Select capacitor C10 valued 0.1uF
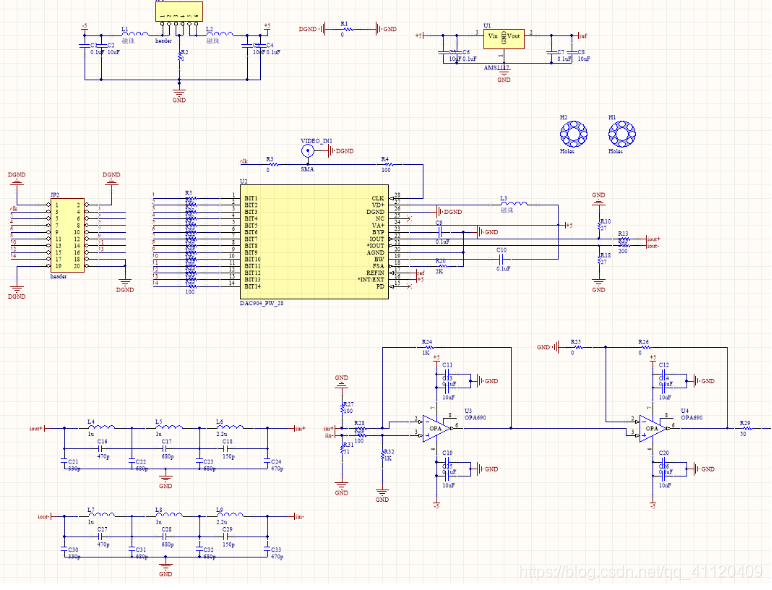The image size is (772, 590). tap(502, 258)
